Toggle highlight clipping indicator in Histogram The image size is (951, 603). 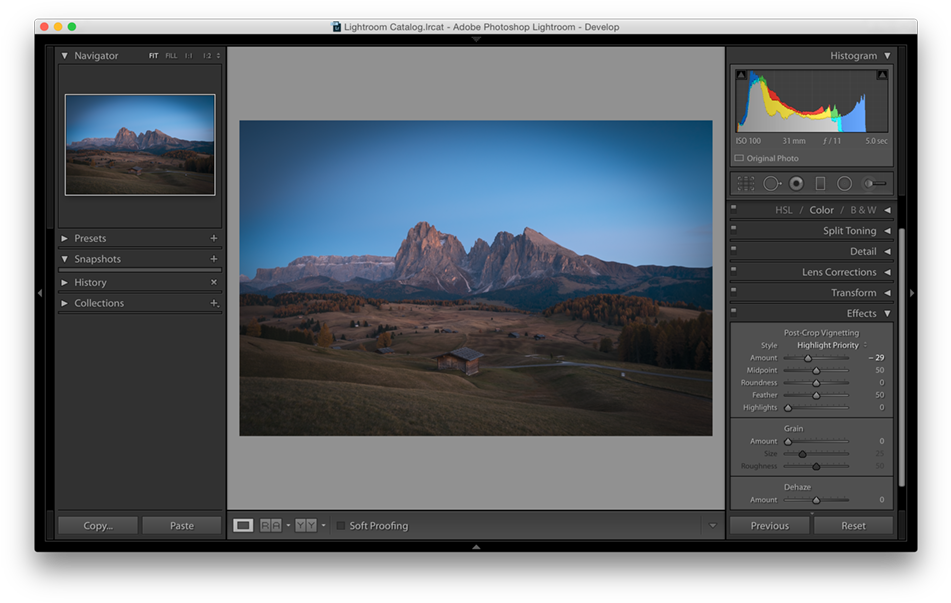coord(882,75)
